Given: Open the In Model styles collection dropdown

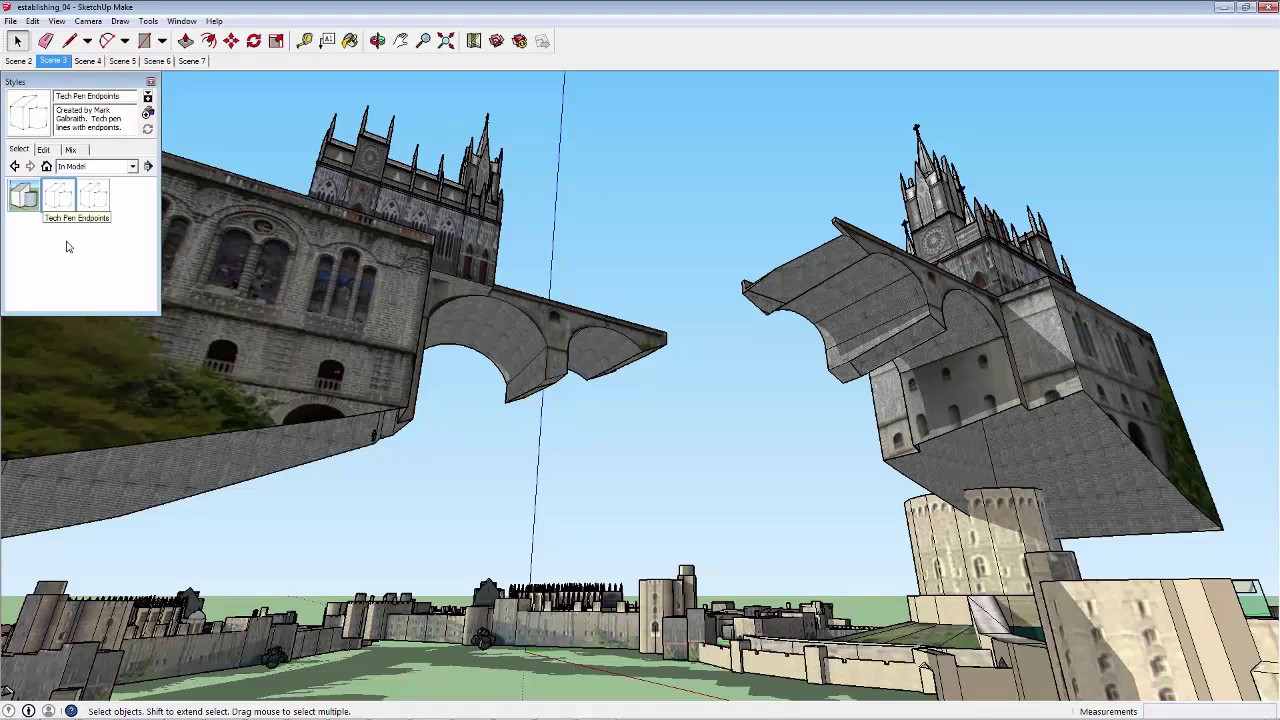Looking at the screenshot, I should click(x=97, y=166).
